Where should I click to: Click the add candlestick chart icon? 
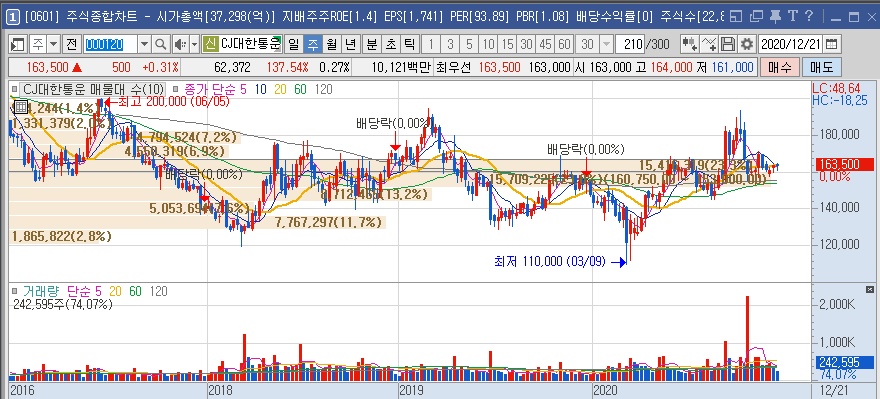point(690,44)
